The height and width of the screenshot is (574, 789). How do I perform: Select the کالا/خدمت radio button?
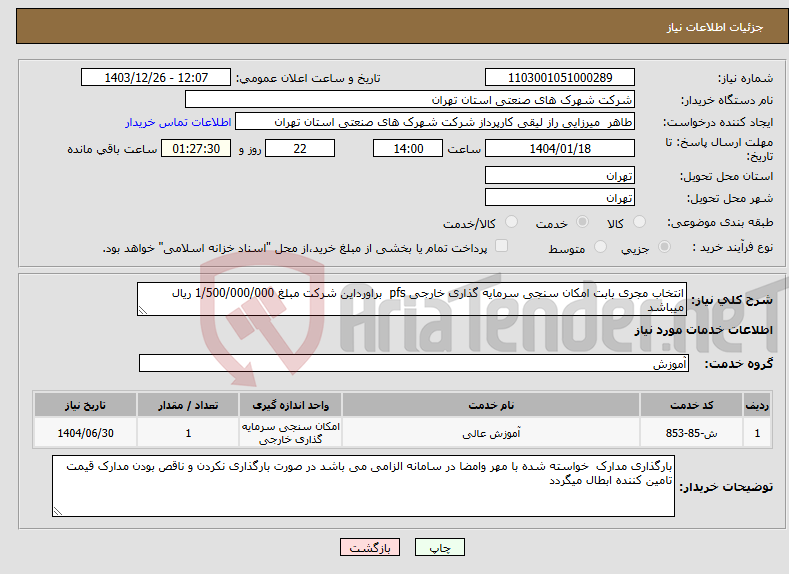tap(511, 222)
